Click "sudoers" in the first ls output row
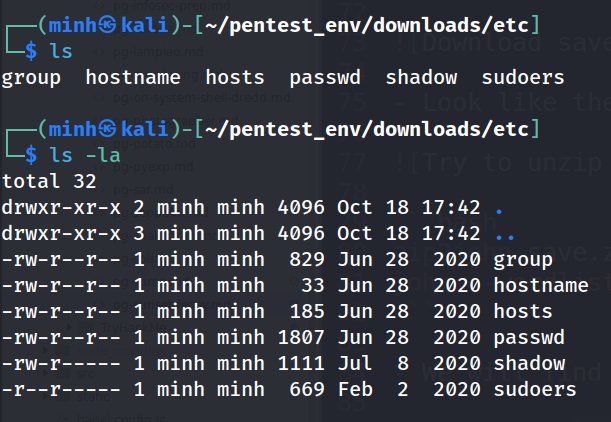The width and height of the screenshot is (611, 422). click(523, 76)
